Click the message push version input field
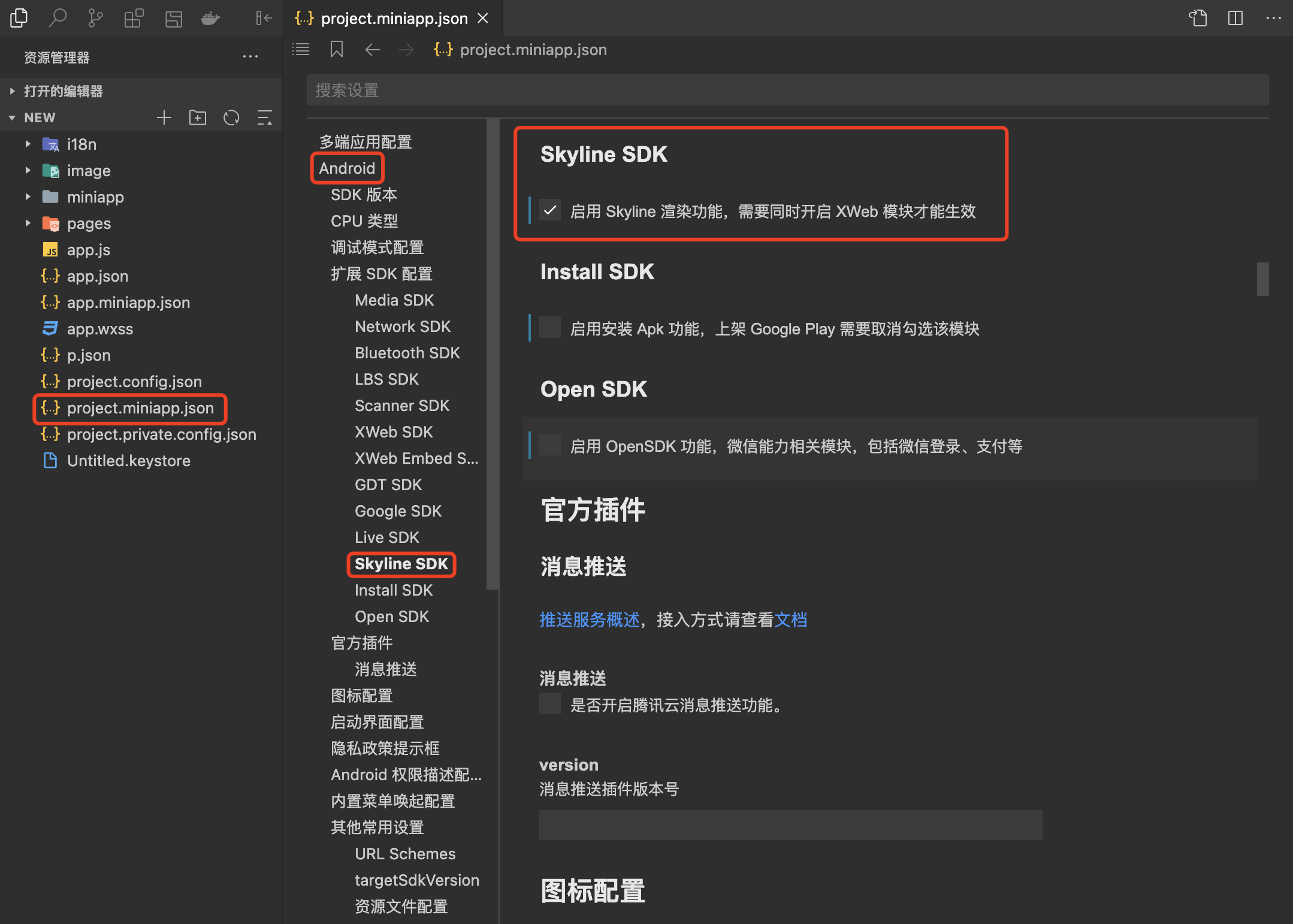 tap(791, 825)
